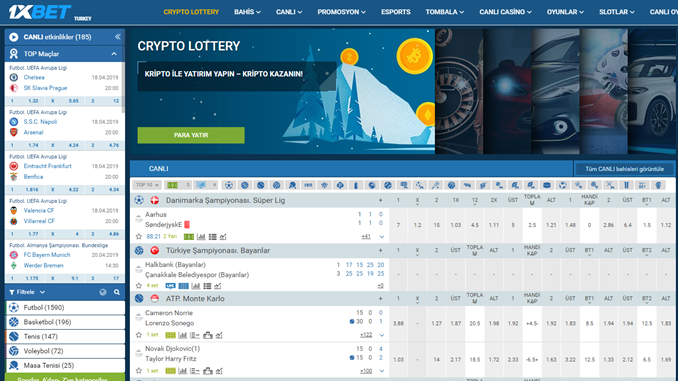The height and width of the screenshot is (381, 678).
Task: Collapse the TOP Maçlar section
Action: tap(114, 54)
